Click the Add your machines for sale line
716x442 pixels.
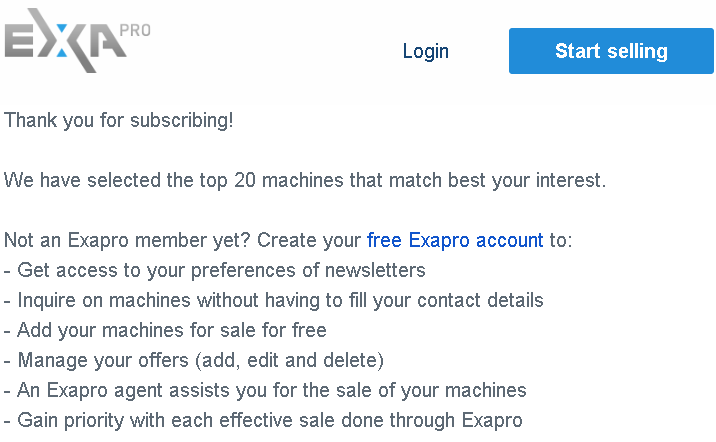pyautogui.click(x=165, y=330)
